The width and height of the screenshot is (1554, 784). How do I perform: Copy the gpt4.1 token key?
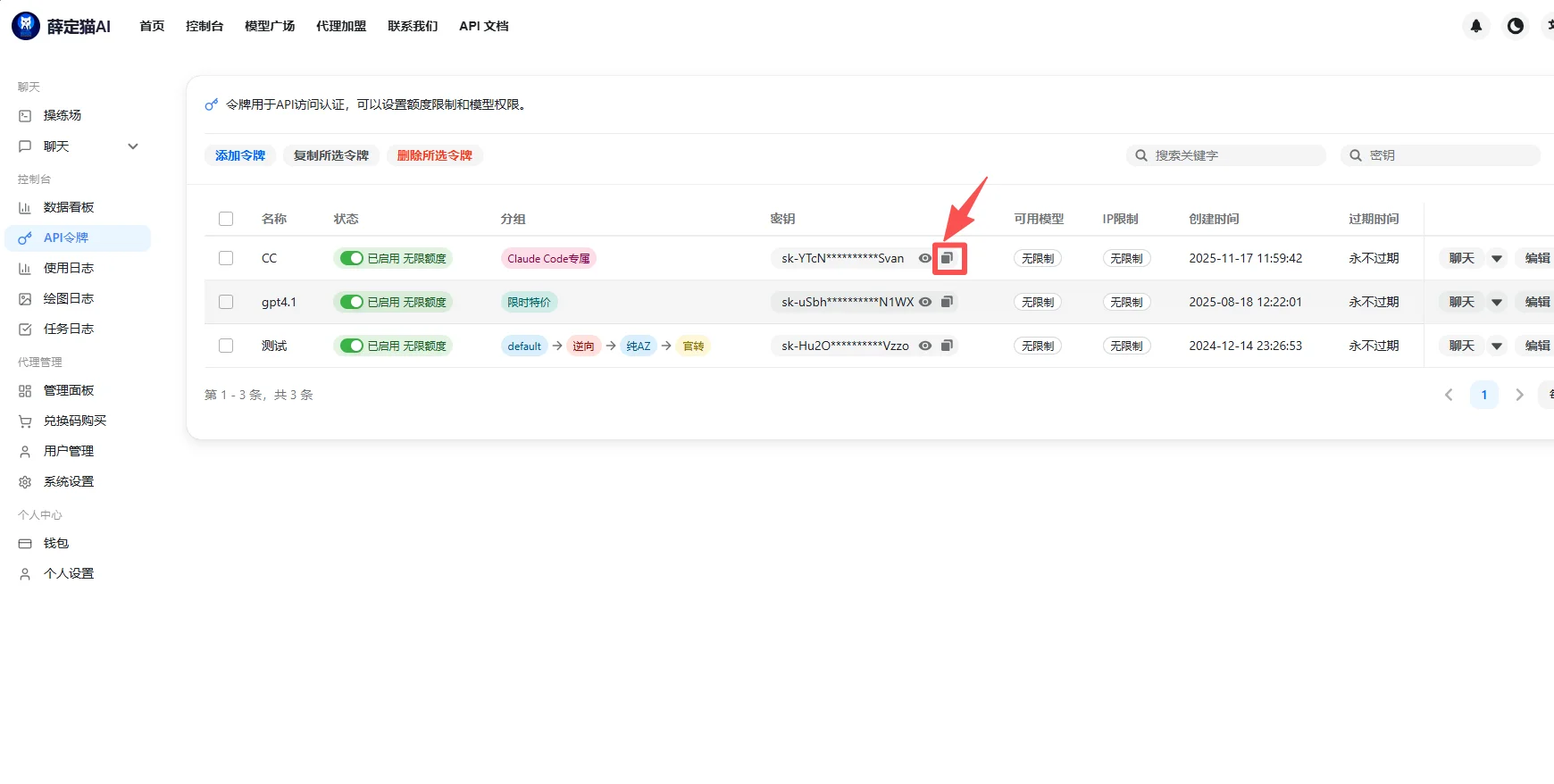pos(948,302)
